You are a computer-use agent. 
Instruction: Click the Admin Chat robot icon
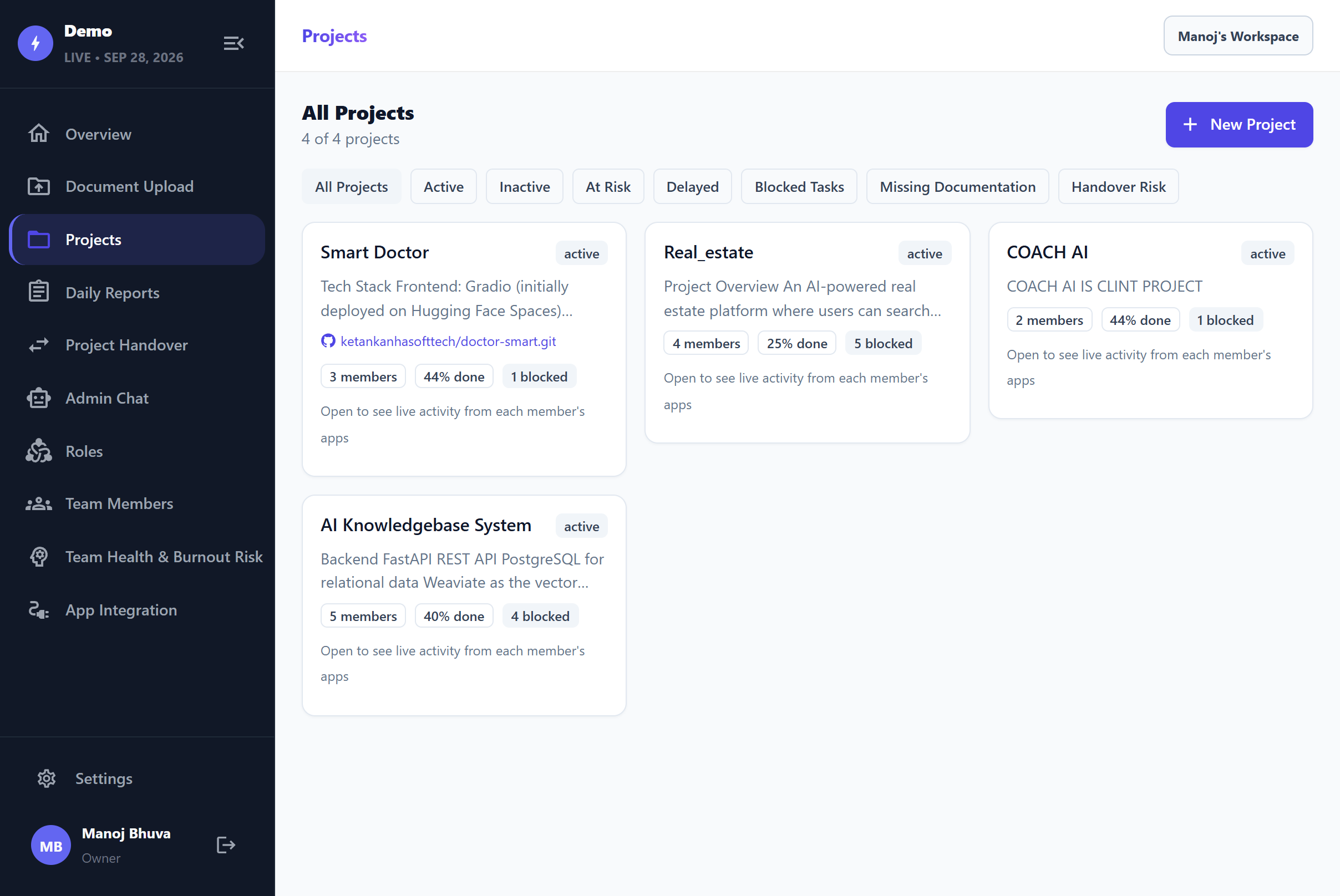(39, 398)
